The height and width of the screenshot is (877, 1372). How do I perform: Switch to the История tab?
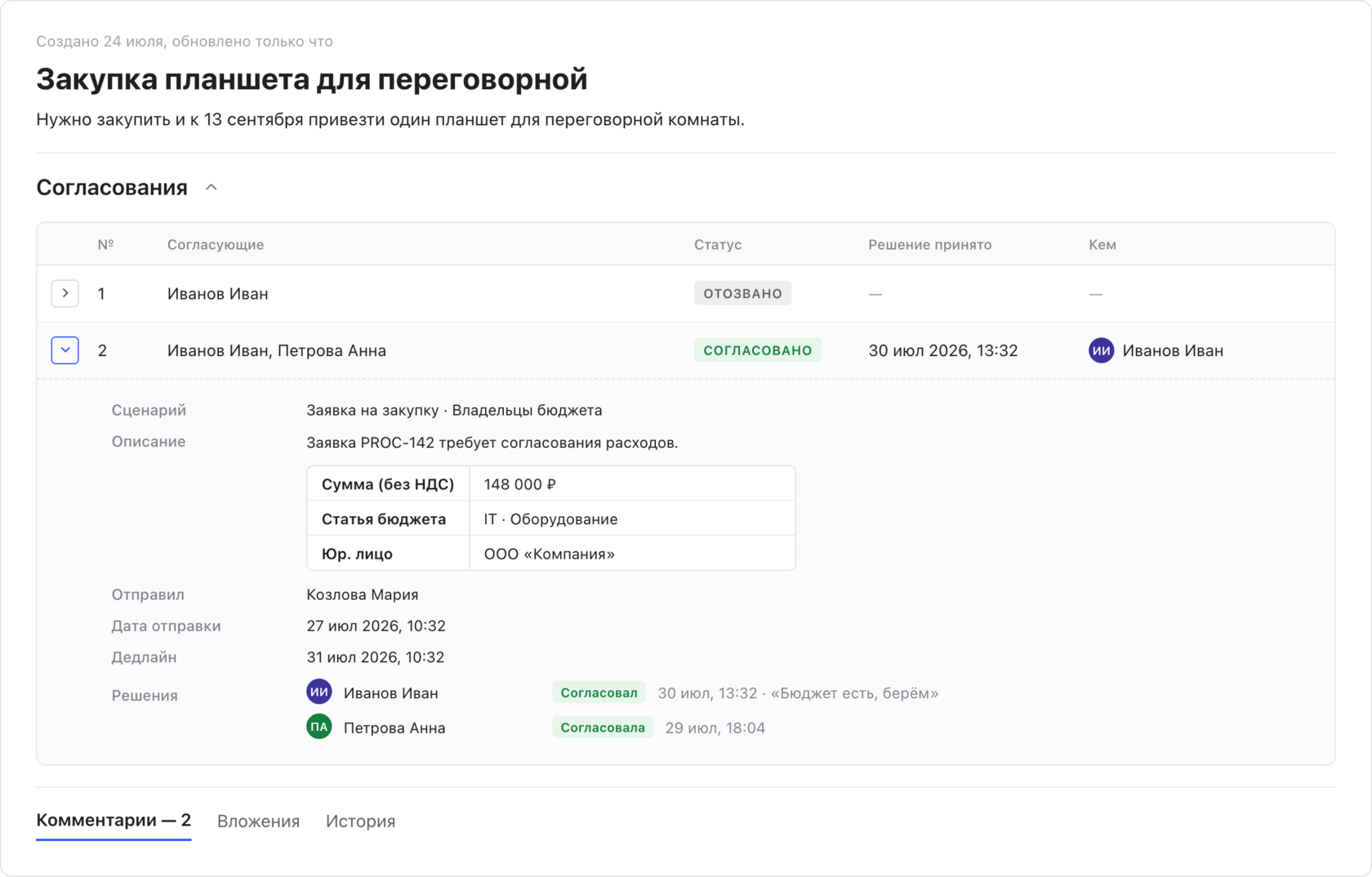pyautogui.click(x=360, y=821)
